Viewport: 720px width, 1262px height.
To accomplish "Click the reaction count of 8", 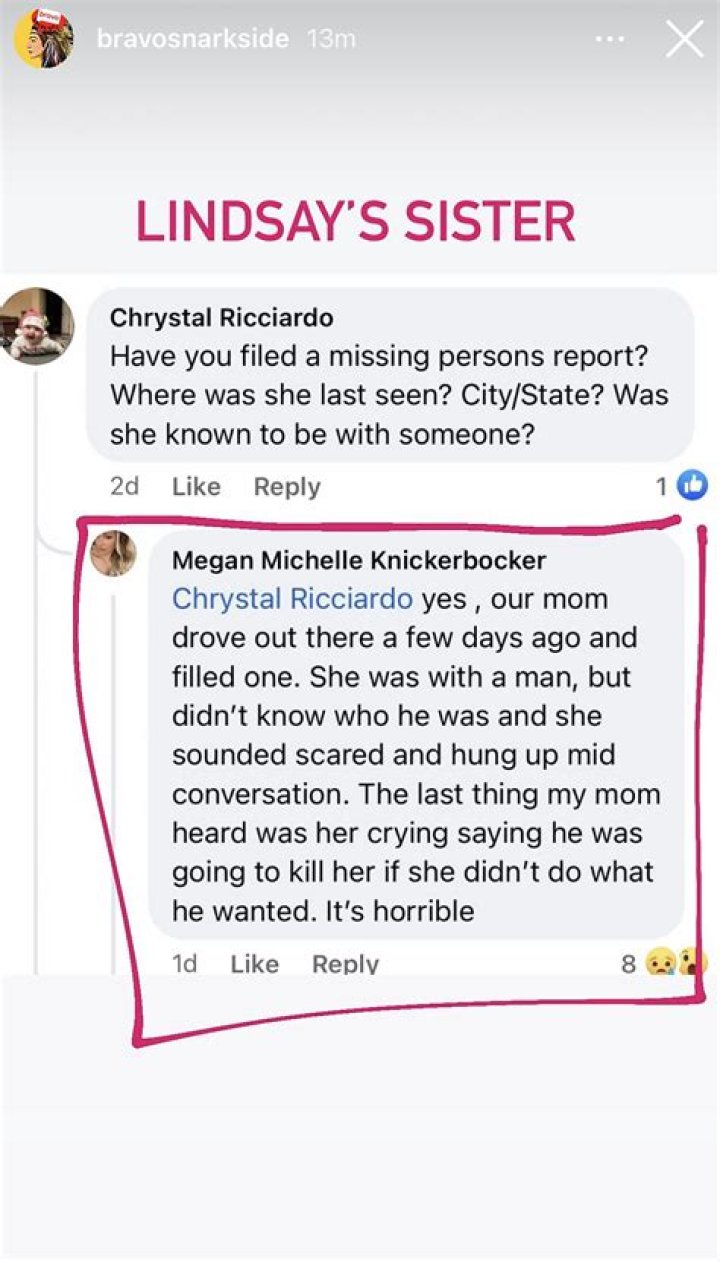I will click(628, 963).
